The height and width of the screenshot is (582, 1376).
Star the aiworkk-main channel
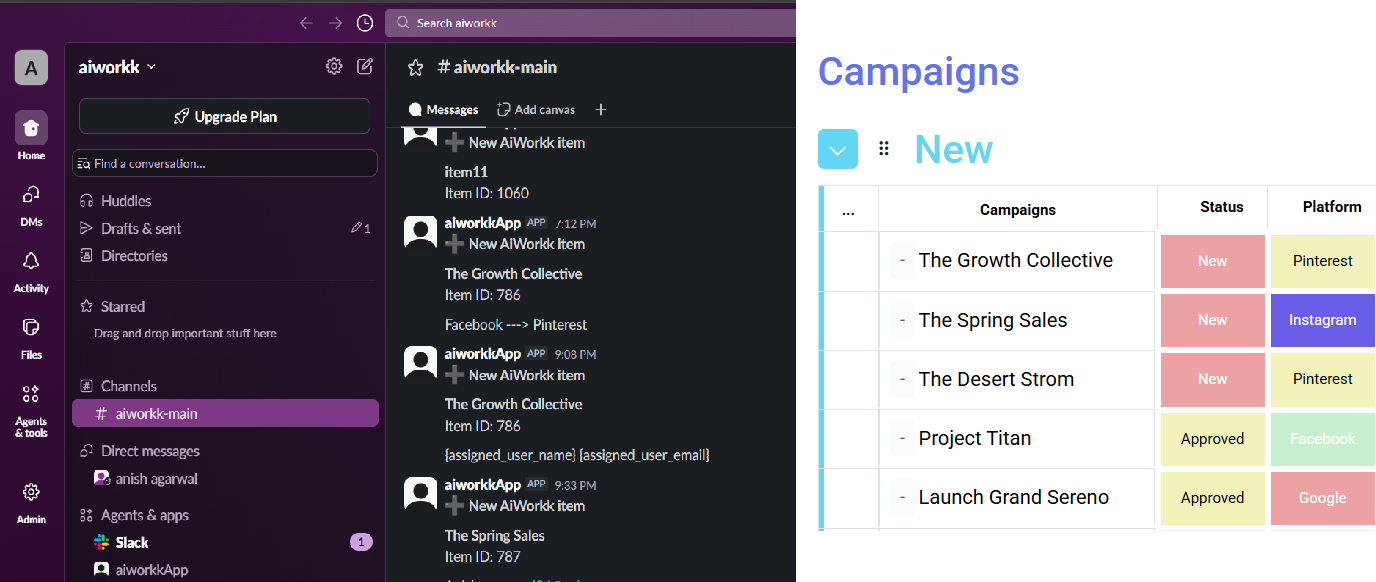click(x=415, y=67)
